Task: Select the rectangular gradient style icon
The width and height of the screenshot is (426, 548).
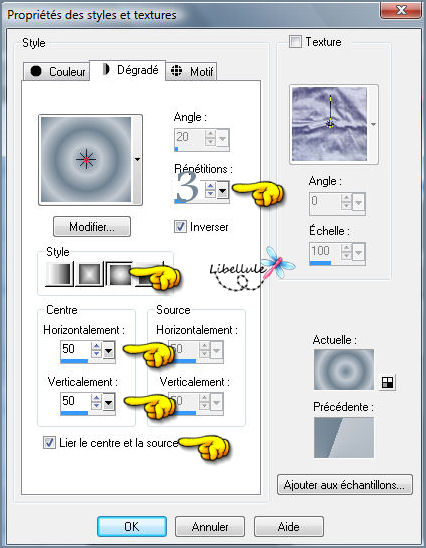Action: 89,274
